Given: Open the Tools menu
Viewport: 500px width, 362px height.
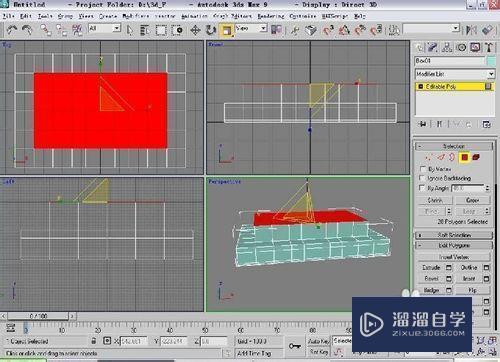Looking at the screenshot, I should pos(45,16).
